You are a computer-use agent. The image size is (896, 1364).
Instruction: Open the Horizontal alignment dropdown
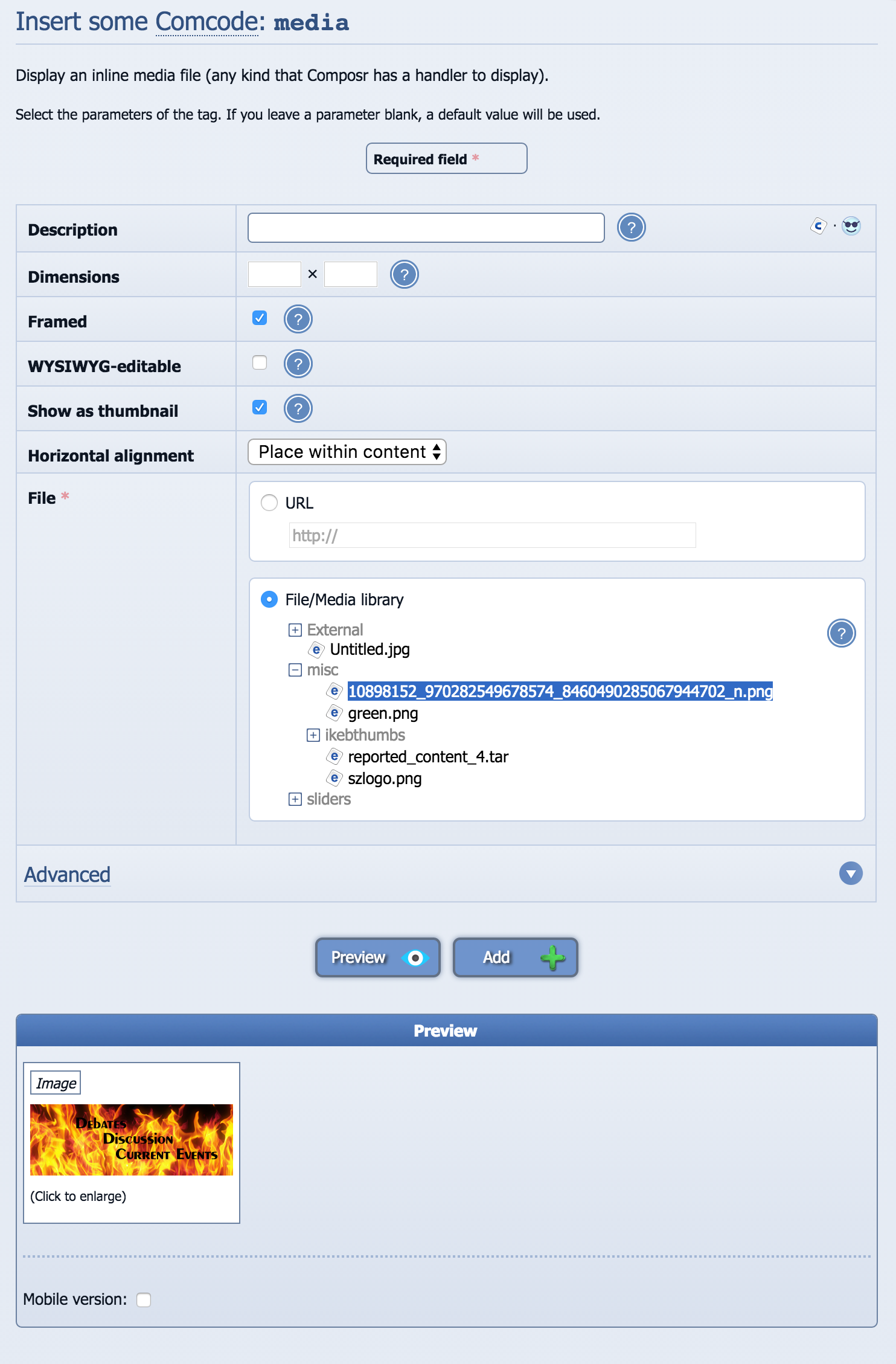347,452
